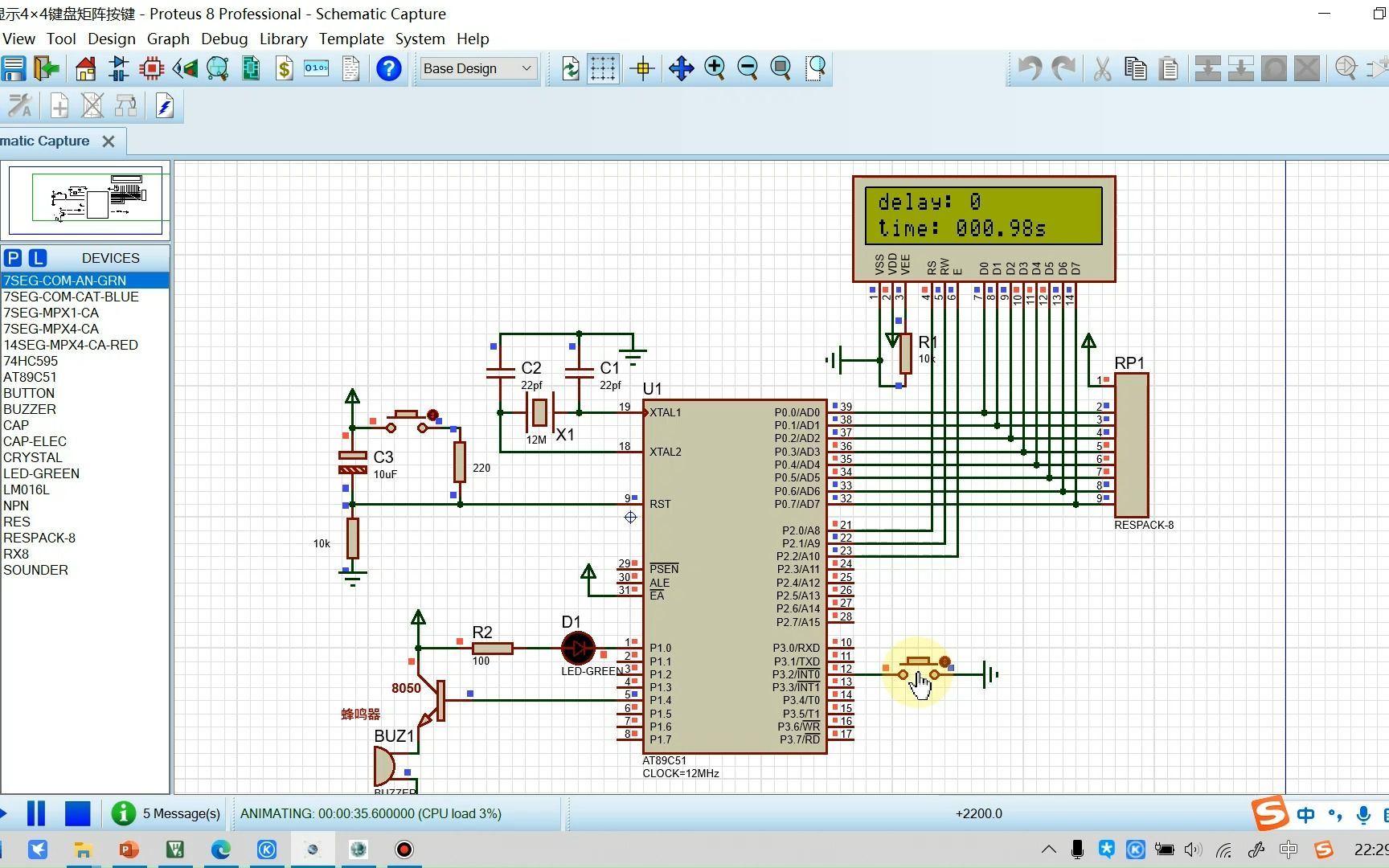
Task: Open the Tool menu
Action: pyautogui.click(x=61, y=39)
